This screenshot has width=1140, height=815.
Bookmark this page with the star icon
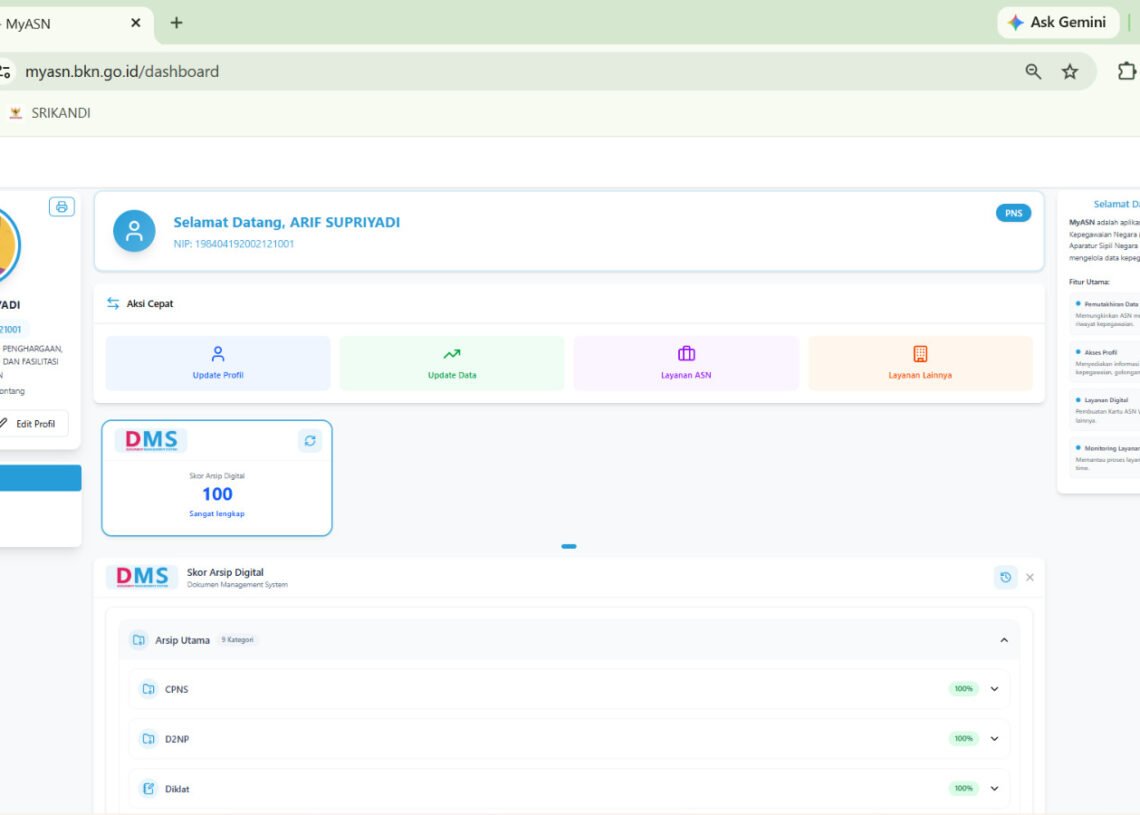pos(1069,71)
